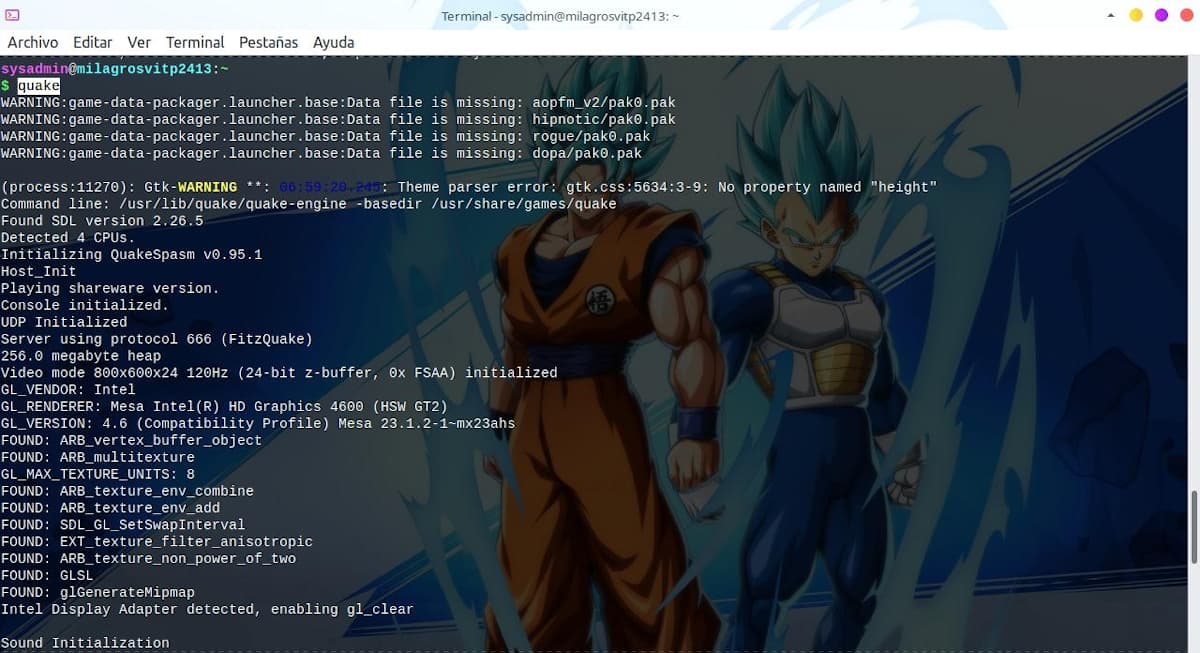Click the 'GL_RENDERER: Mesa Intel(R) HD Graphics' line
The image size is (1200, 653).
point(224,407)
